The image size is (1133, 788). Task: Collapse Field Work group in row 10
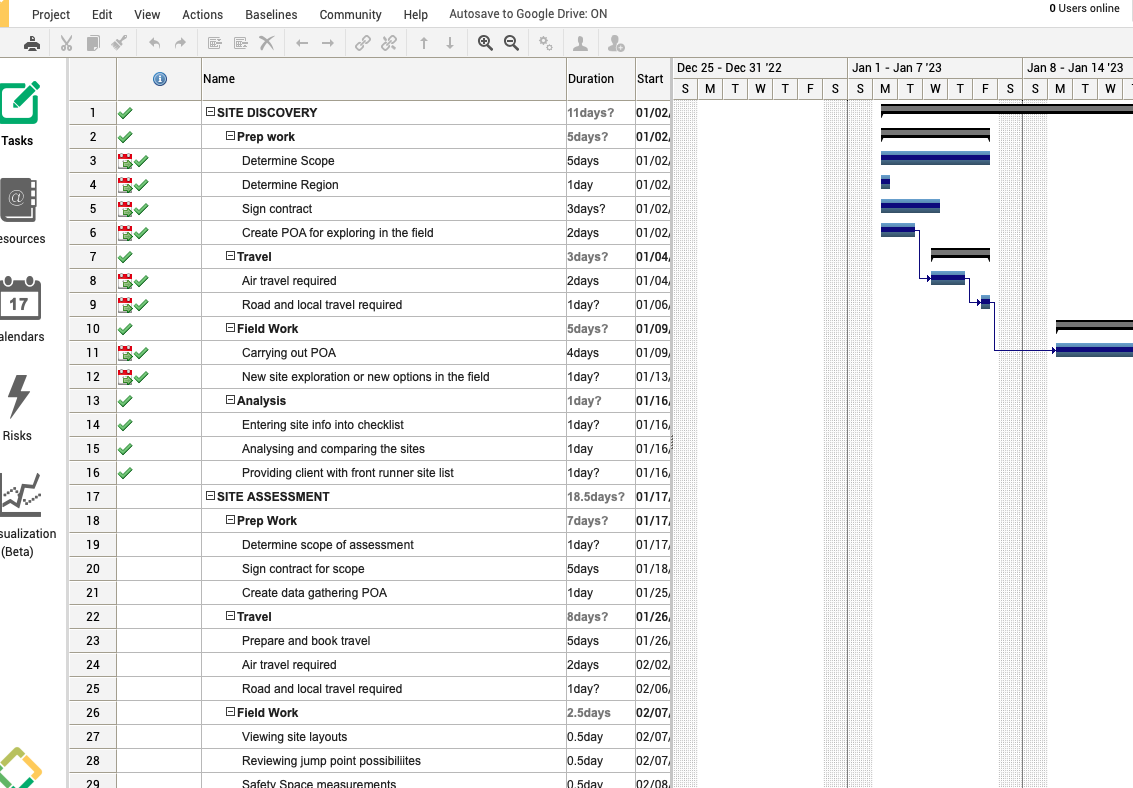click(x=231, y=328)
